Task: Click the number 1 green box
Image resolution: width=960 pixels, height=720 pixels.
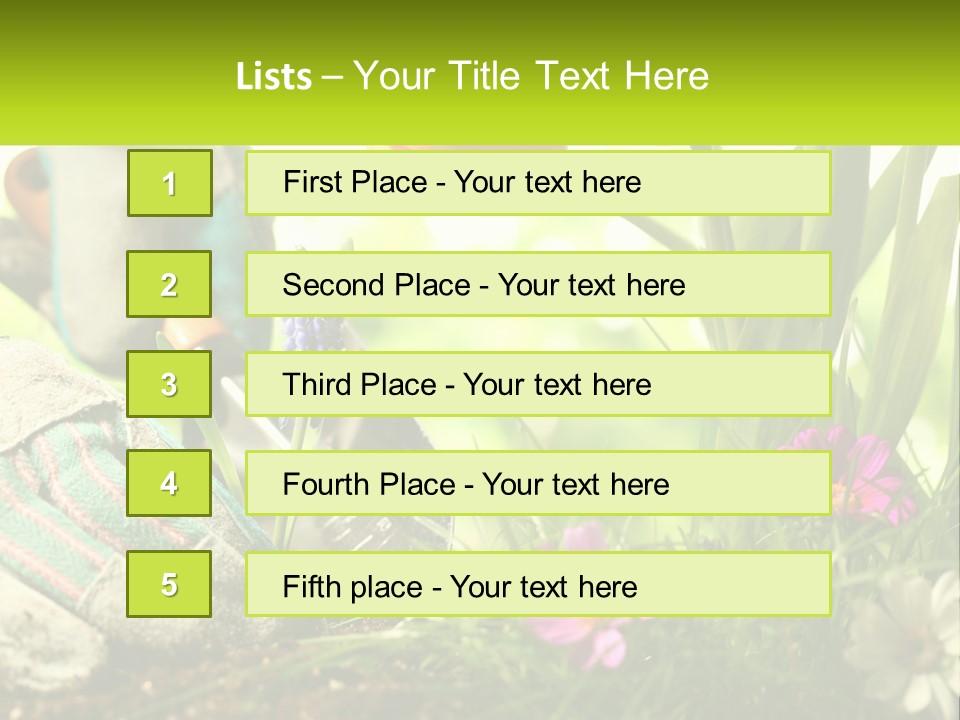Action: pos(169,183)
